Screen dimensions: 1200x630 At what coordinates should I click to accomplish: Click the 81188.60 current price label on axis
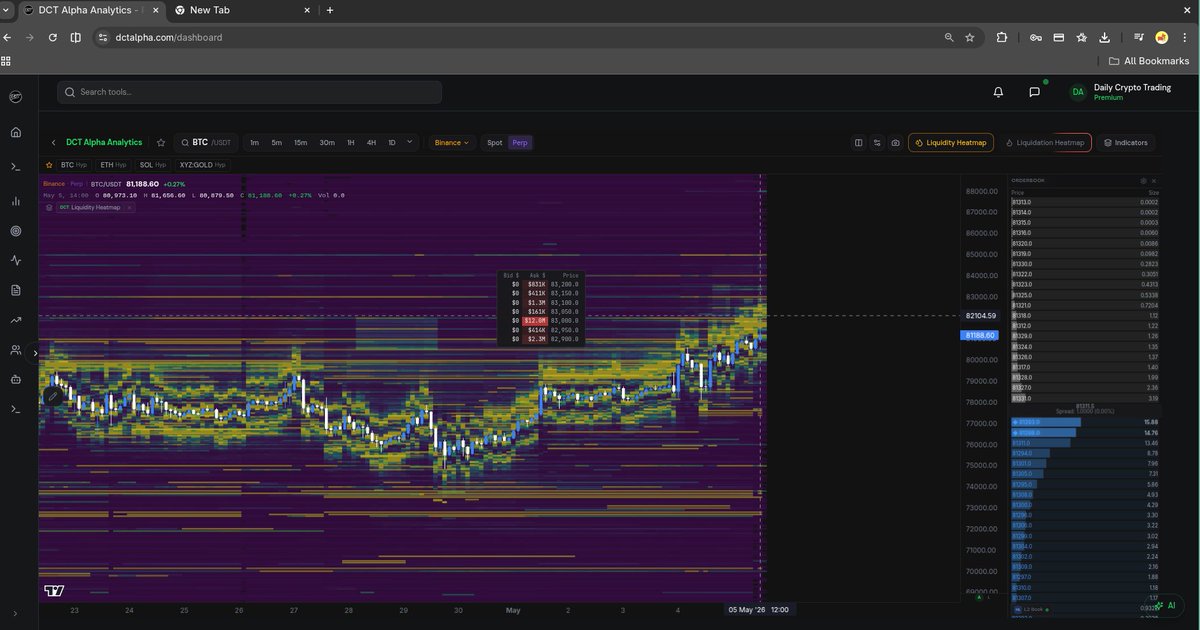(x=978, y=336)
